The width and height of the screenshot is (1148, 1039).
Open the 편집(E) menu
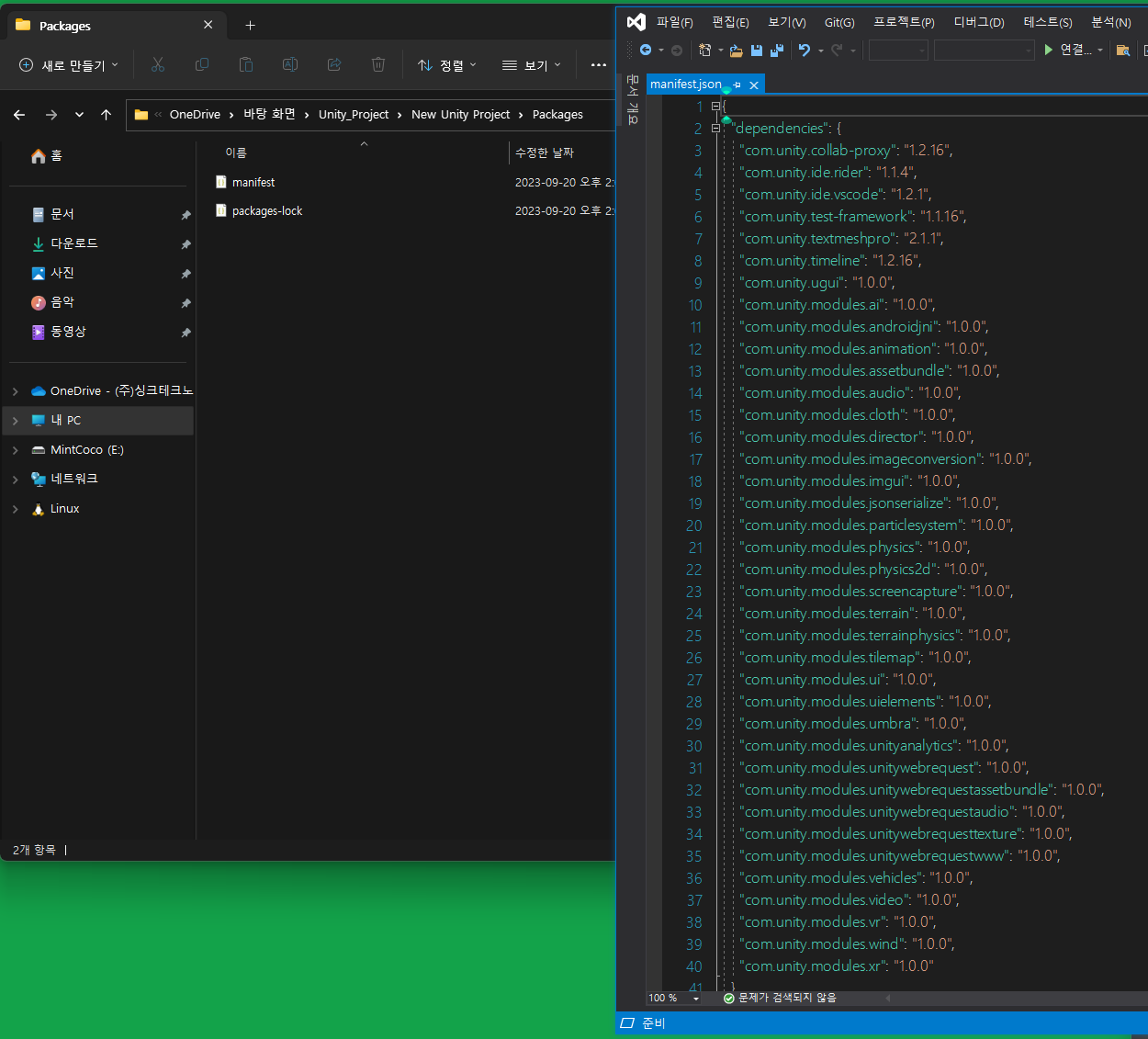(x=730, y=22)
